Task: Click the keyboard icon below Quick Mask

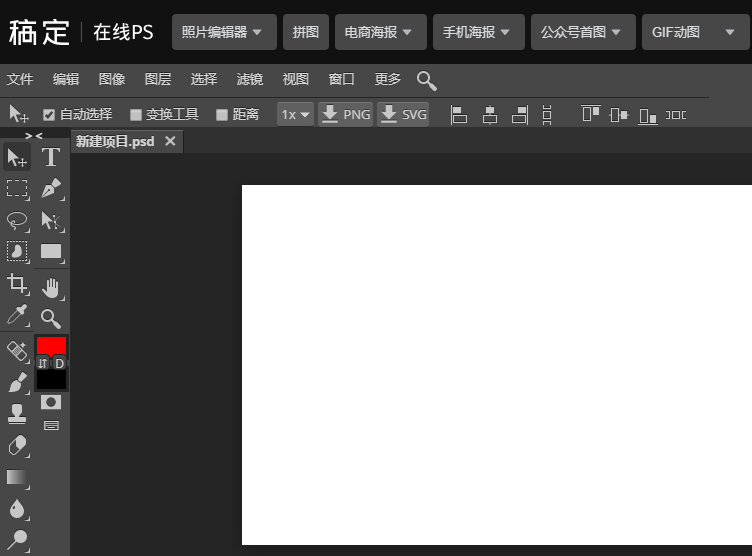Action: [51, 425]
